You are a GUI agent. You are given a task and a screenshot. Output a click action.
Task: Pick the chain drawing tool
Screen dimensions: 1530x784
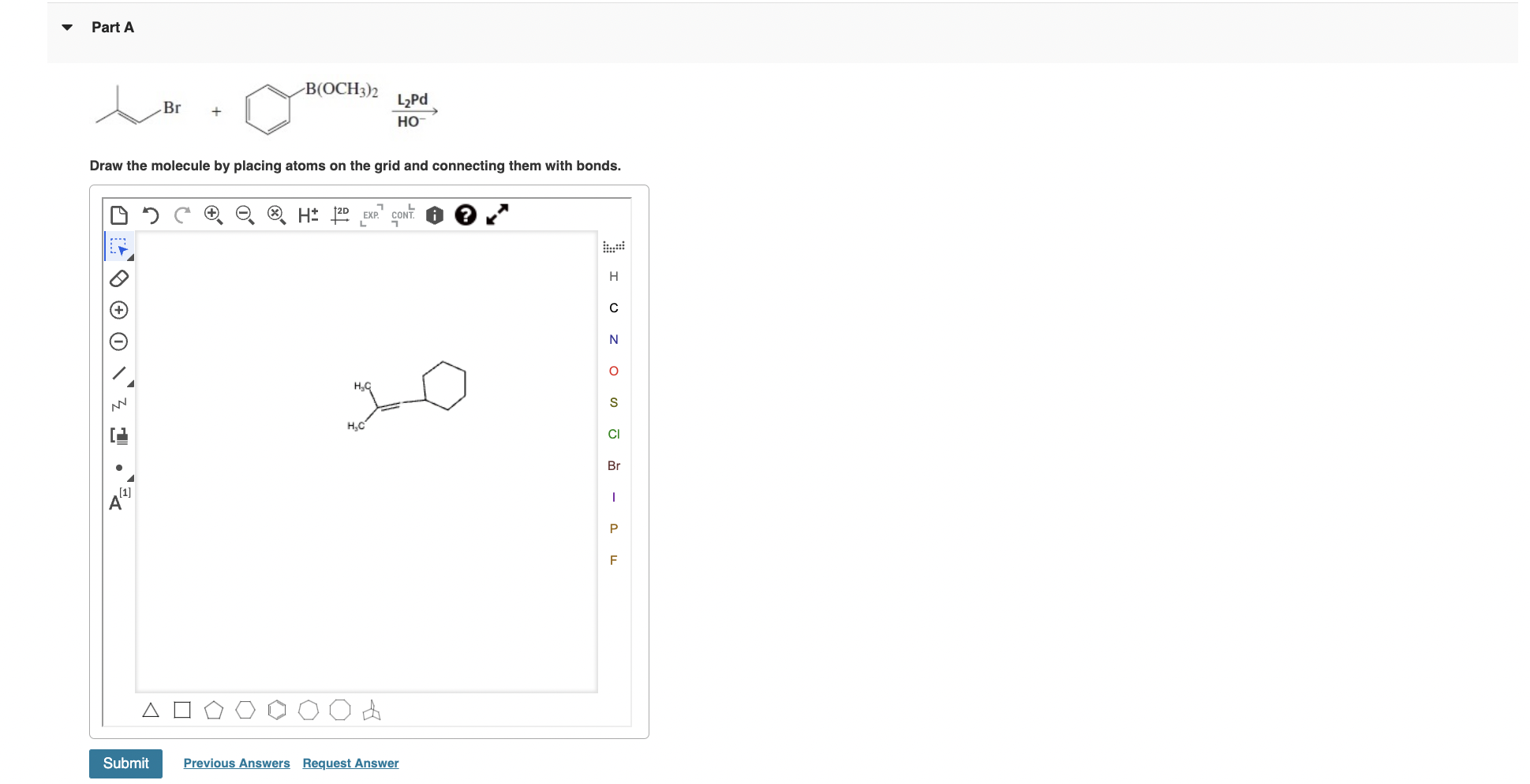118,404
